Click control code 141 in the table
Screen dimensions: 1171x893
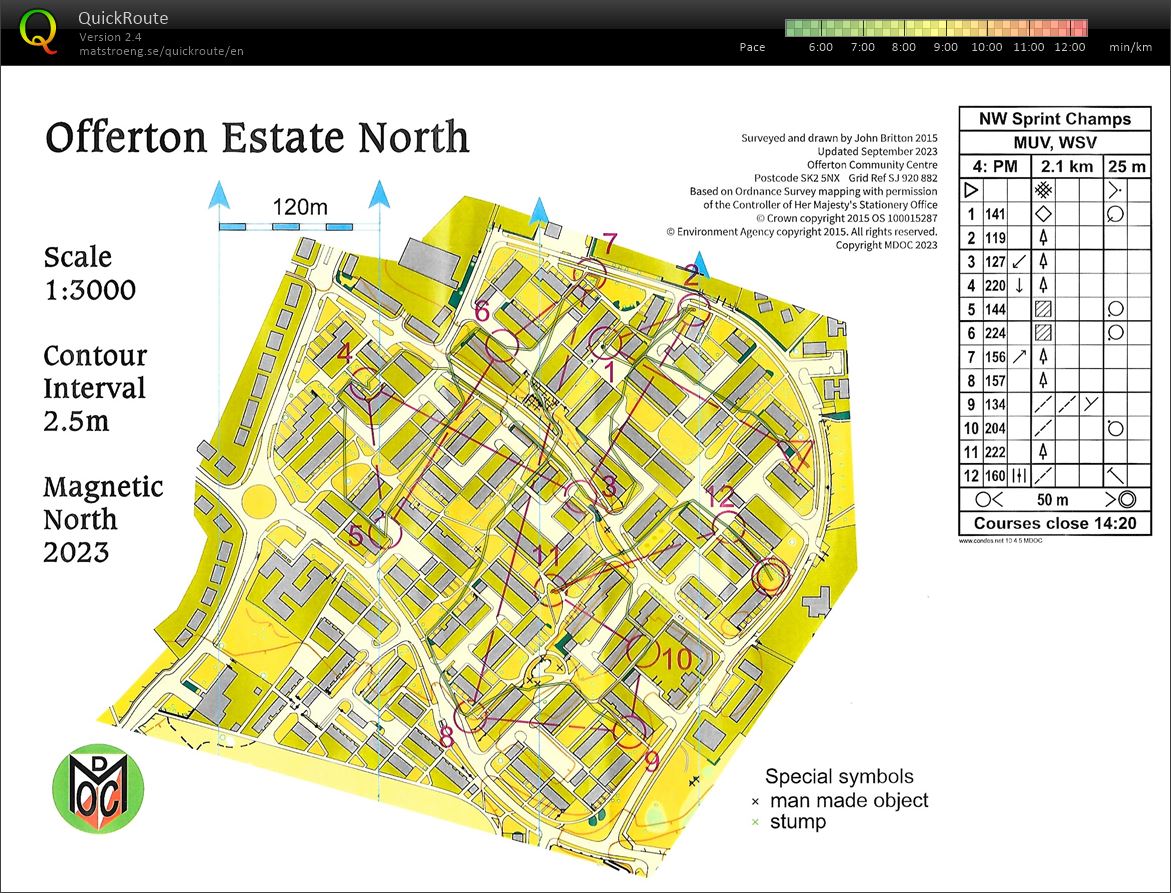995,214
